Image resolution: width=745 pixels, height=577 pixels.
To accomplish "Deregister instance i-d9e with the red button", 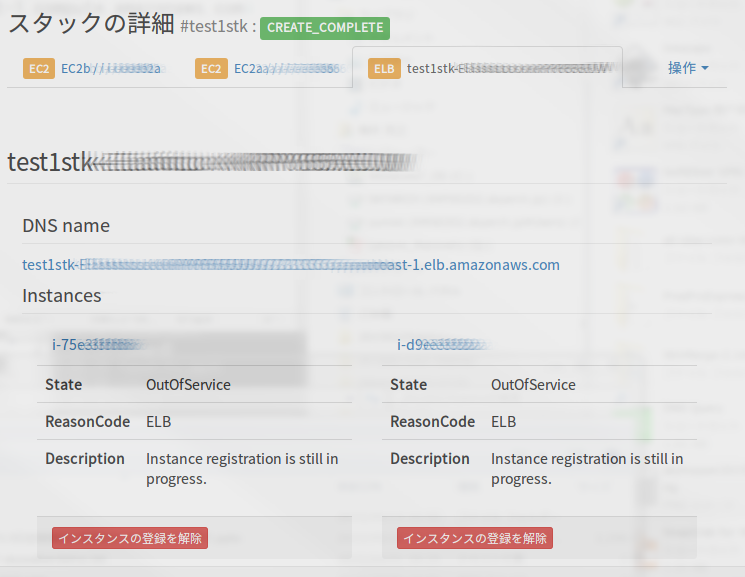I will click(475, 538).
